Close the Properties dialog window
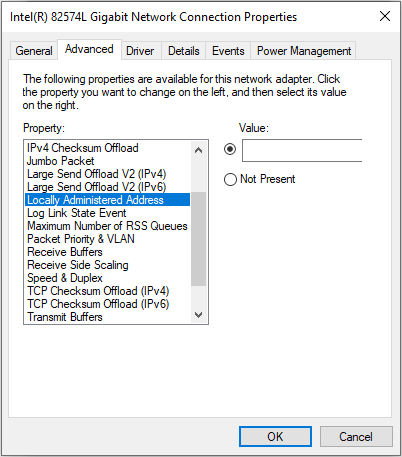 [385, 16]
